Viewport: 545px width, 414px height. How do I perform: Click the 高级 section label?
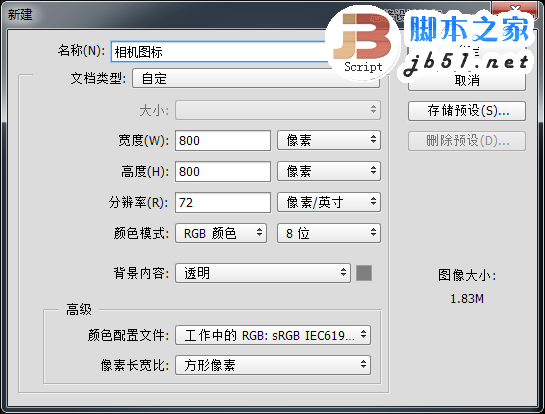[x=79, y=309]
